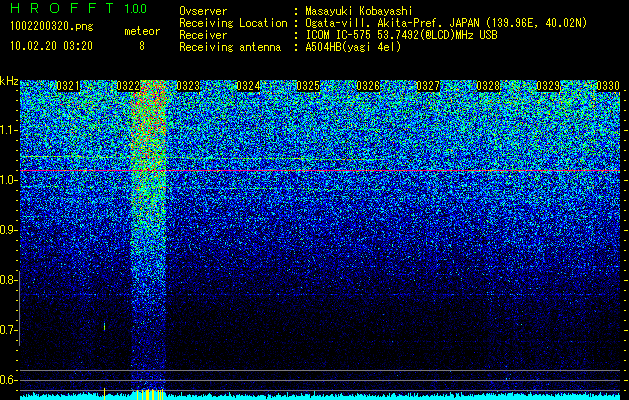Click the 0.6 frequency axis label
Image resolution: width=629 pixels, height=400 pixels.
[7, 380]
